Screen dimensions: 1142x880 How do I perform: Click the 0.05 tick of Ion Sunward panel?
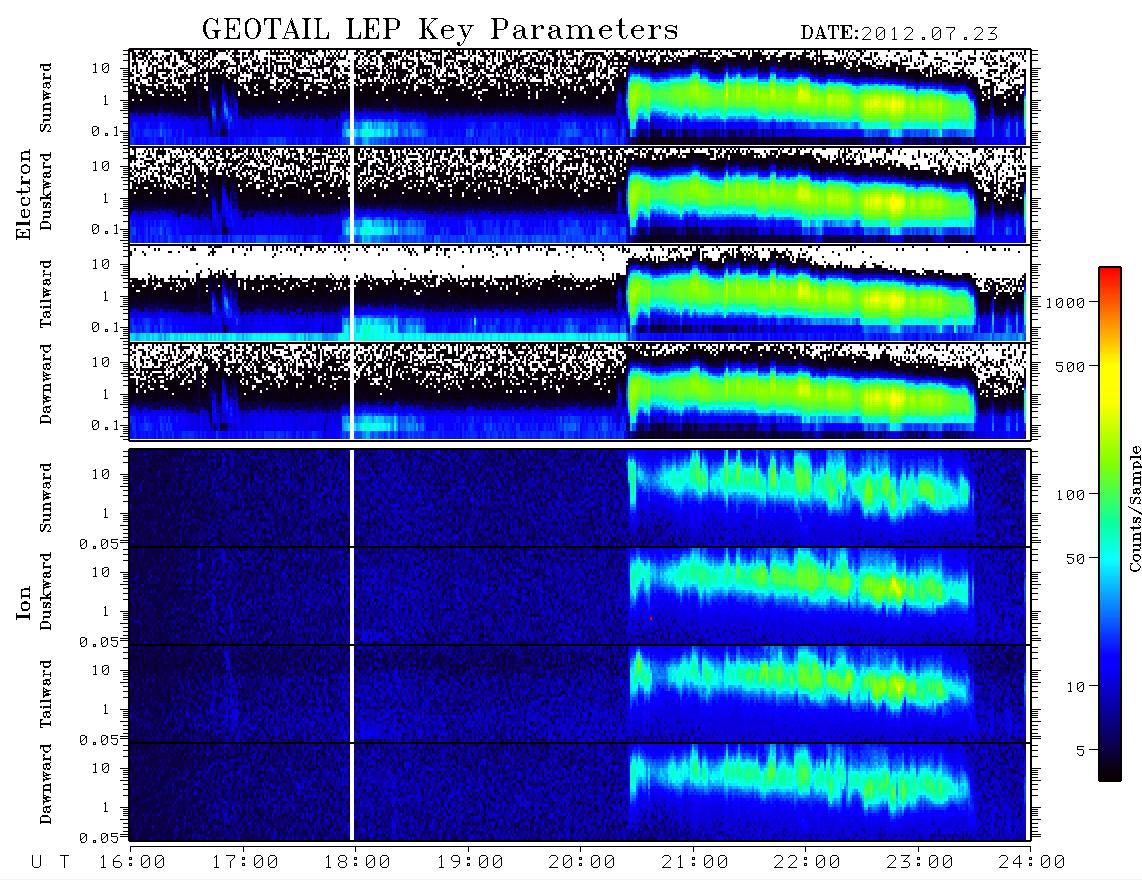98,543
